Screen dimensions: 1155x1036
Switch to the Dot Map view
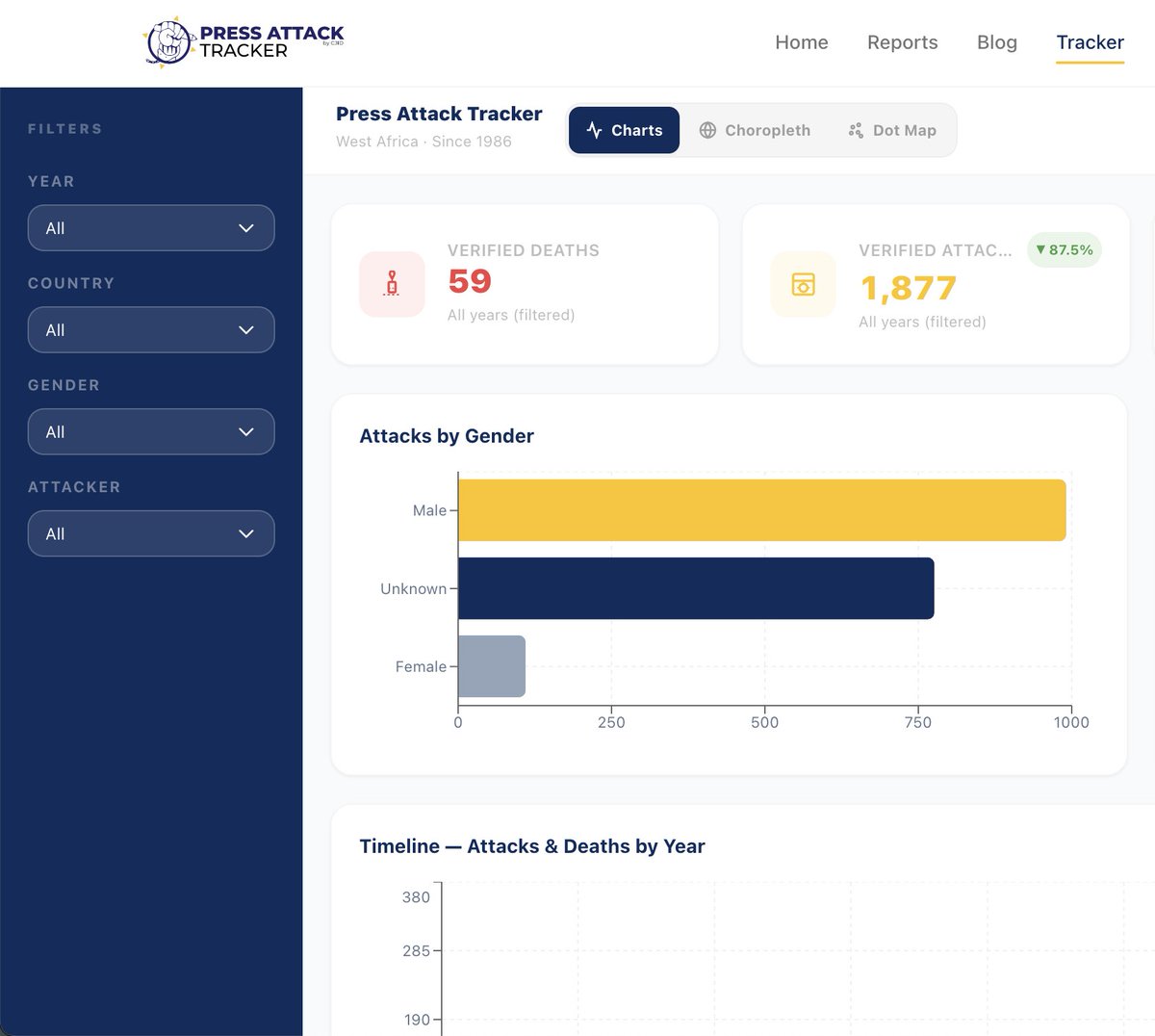coord(892,130)
